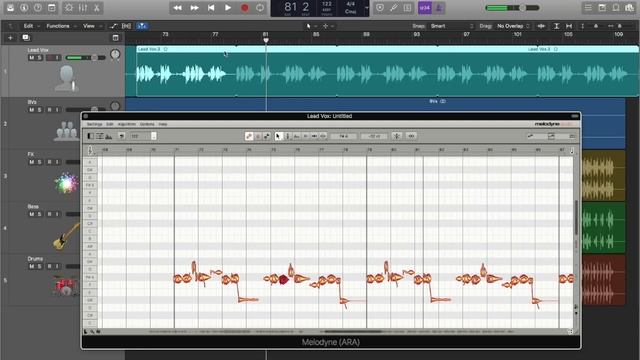Screen dimensions: 640x360
Task: Open the Loop Browser panel
Action: pos(616,8)
